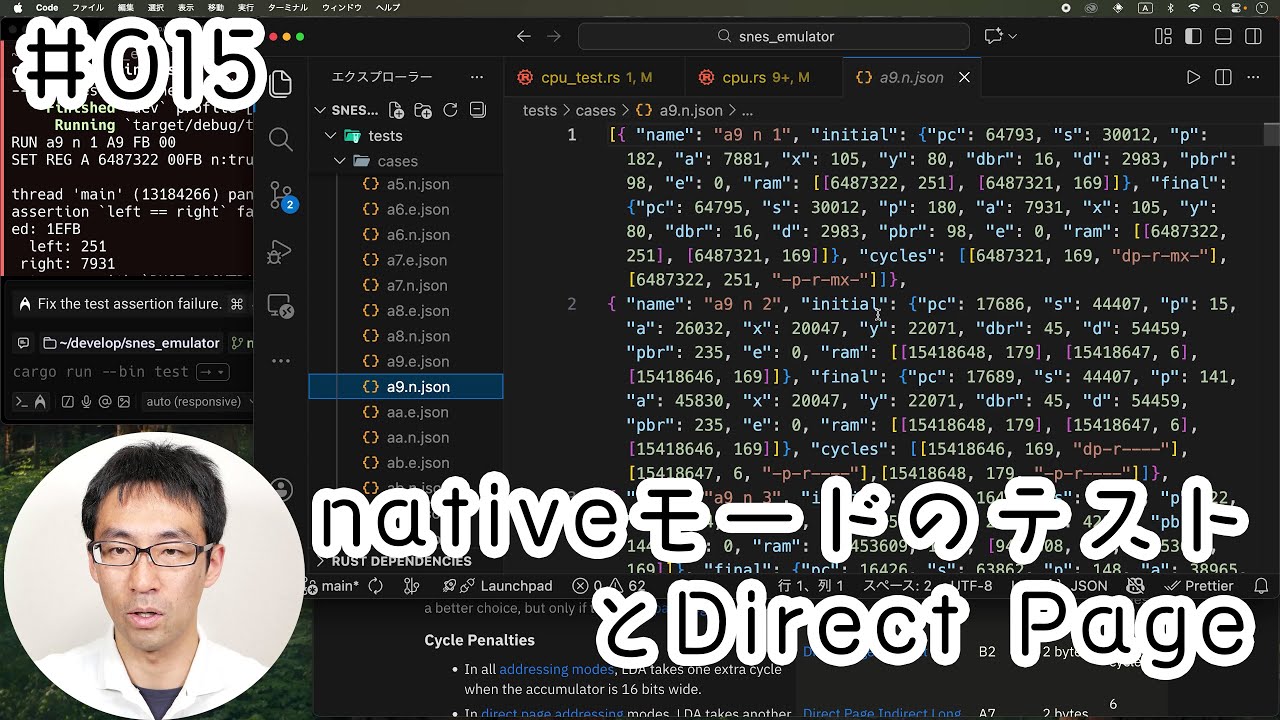This screenshot has width=1280, height=720.
Task: Click the Prettier status bar item
Action: click(1198, 586)
